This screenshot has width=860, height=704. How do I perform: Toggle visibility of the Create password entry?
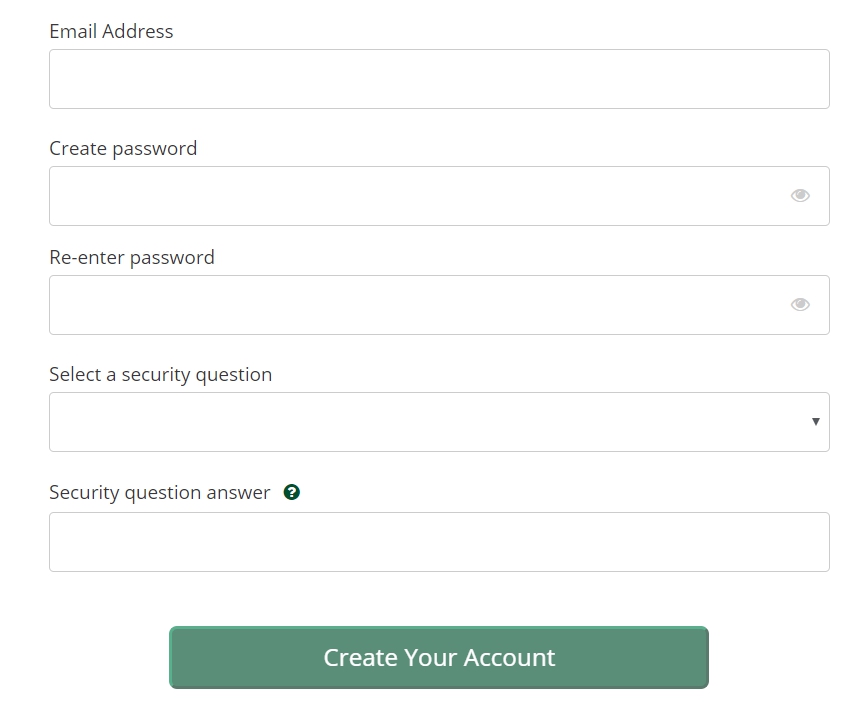click(800, 196)
